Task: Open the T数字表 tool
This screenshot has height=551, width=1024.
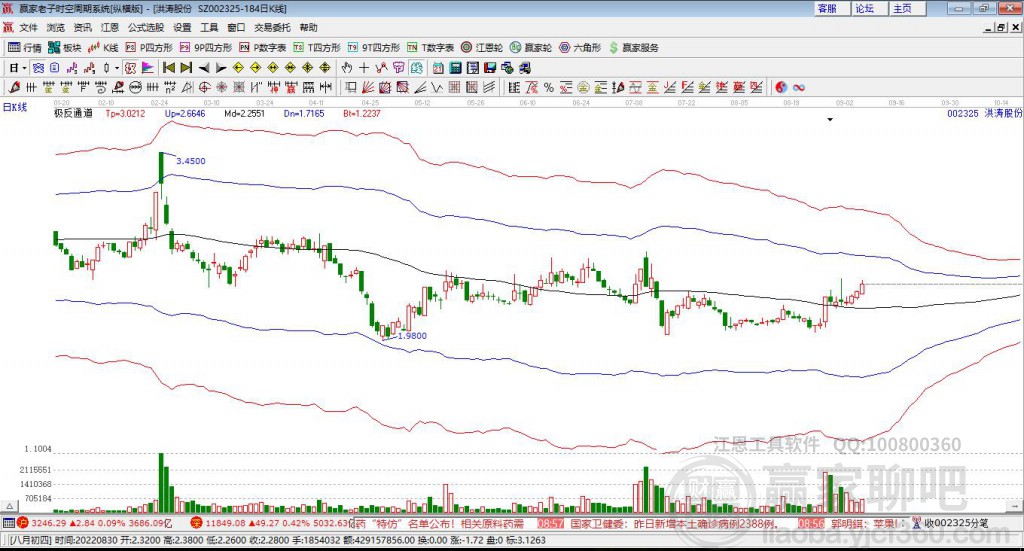Action: coord(430,48)
